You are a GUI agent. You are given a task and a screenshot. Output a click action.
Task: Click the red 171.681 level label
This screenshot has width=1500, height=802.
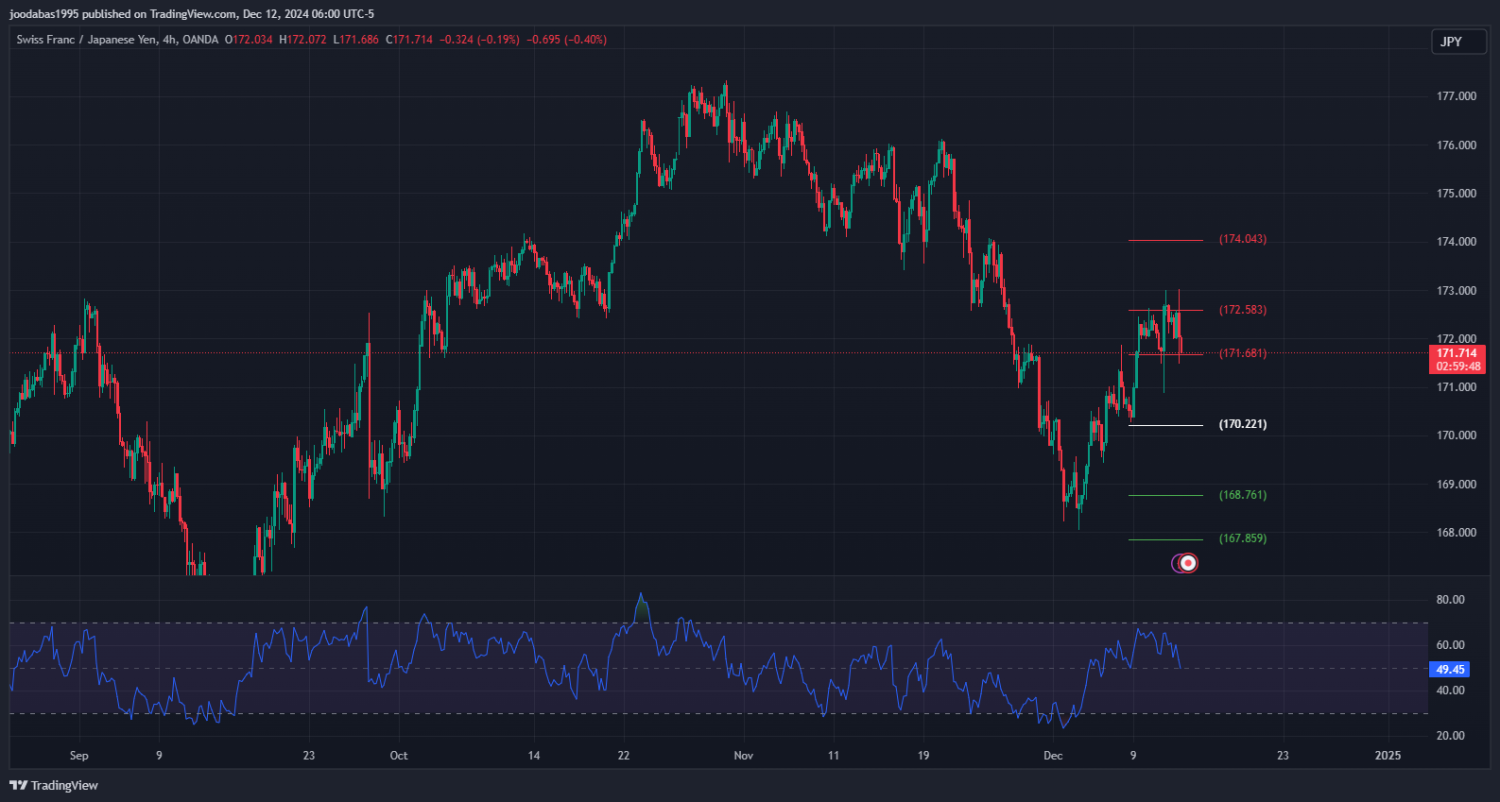click(x=1242, y=353)
